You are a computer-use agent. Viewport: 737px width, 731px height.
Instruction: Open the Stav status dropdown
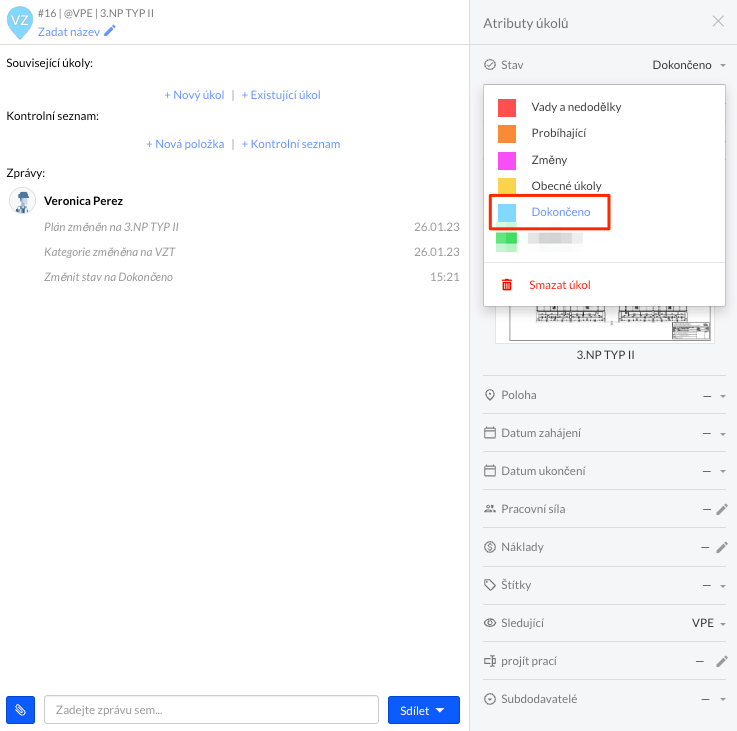(688, 65)
